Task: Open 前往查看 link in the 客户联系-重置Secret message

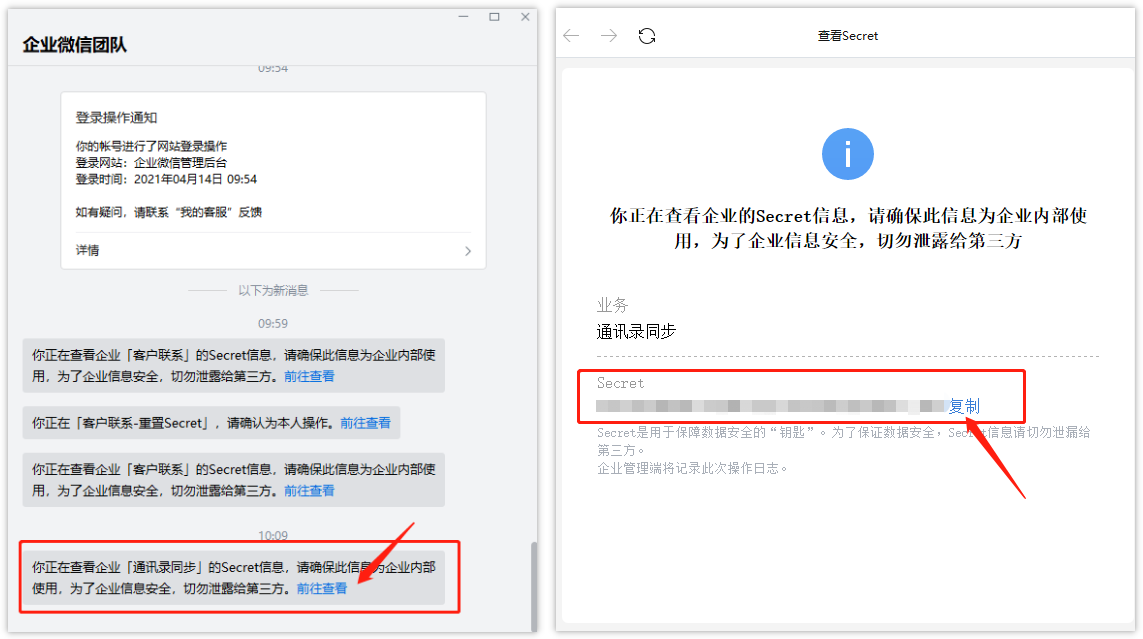Action: (365, 423)
